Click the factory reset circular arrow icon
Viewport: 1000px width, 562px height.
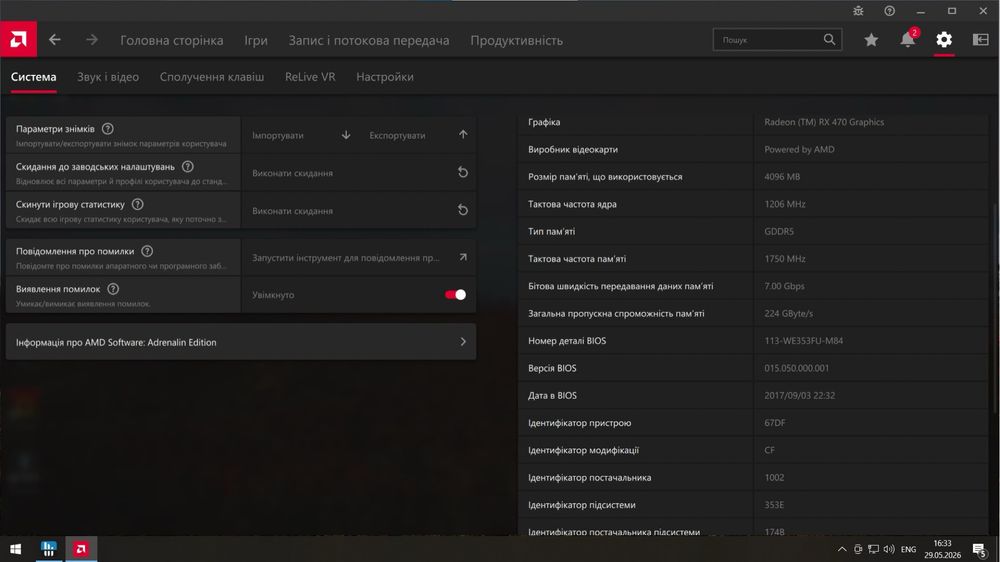pos(463,173)
